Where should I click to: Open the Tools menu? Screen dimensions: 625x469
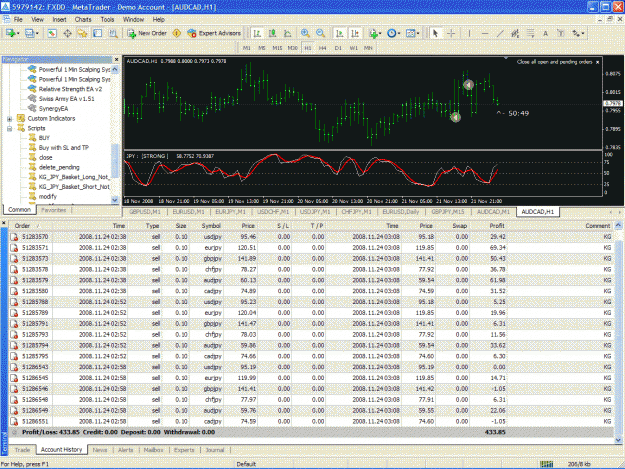pos(107,20)
